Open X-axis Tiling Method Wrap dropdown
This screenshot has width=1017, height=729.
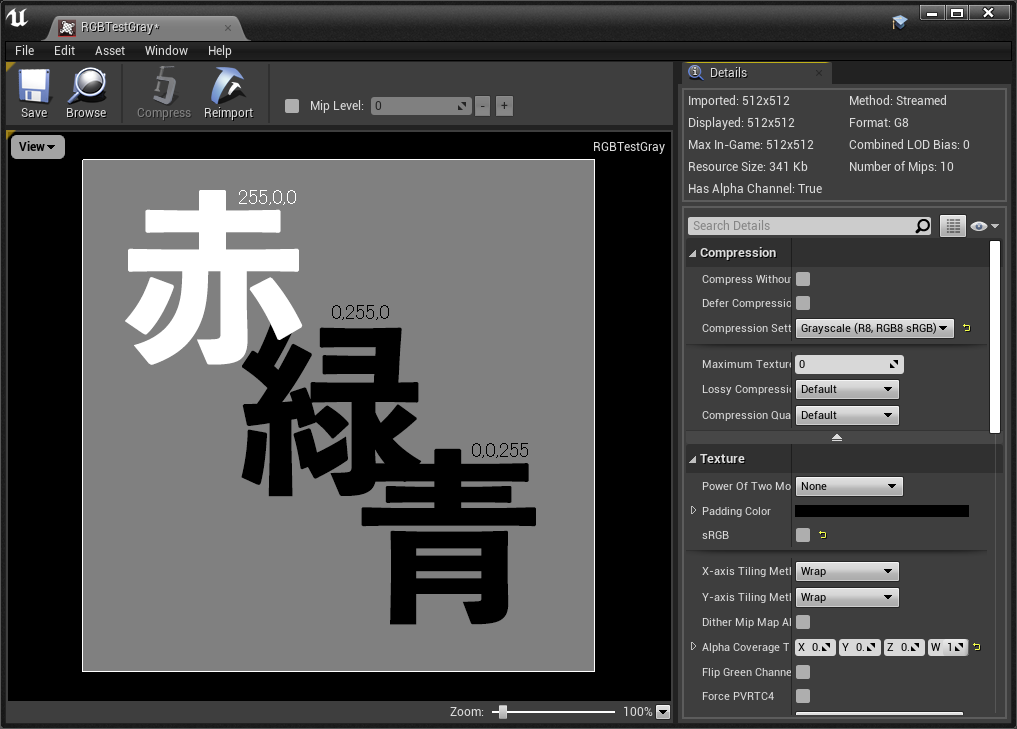[x=847, y=571]
